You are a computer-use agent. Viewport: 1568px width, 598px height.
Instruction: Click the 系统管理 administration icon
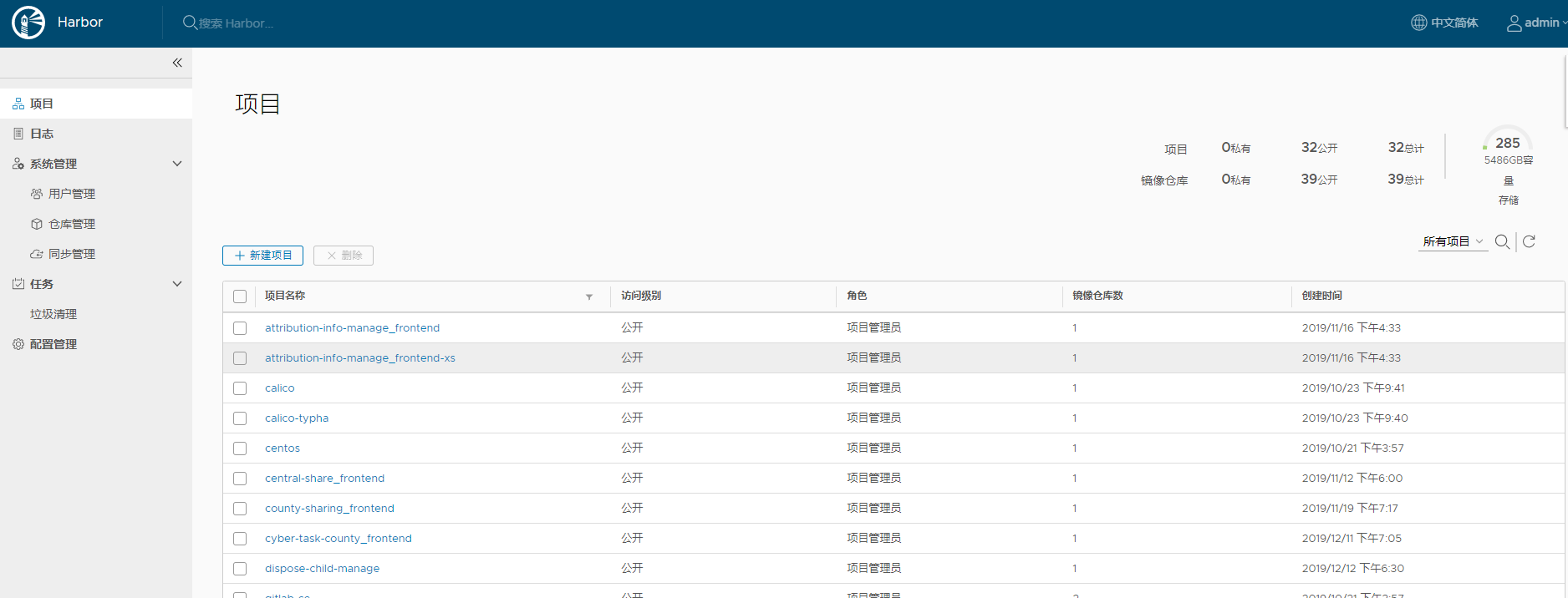18,164
